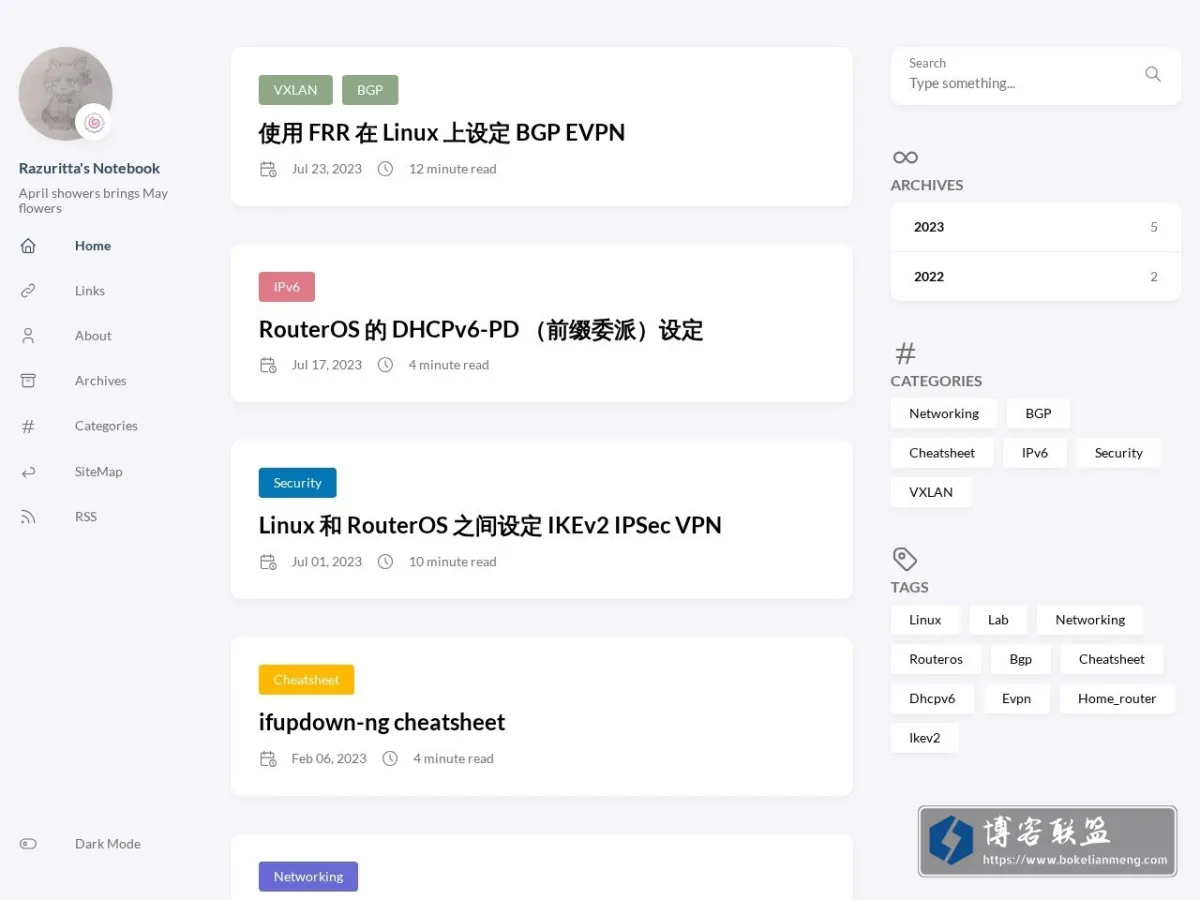This screenshot has height=900, width=1200.
Task: Select the Lab tag
Action: coord(998,620)
